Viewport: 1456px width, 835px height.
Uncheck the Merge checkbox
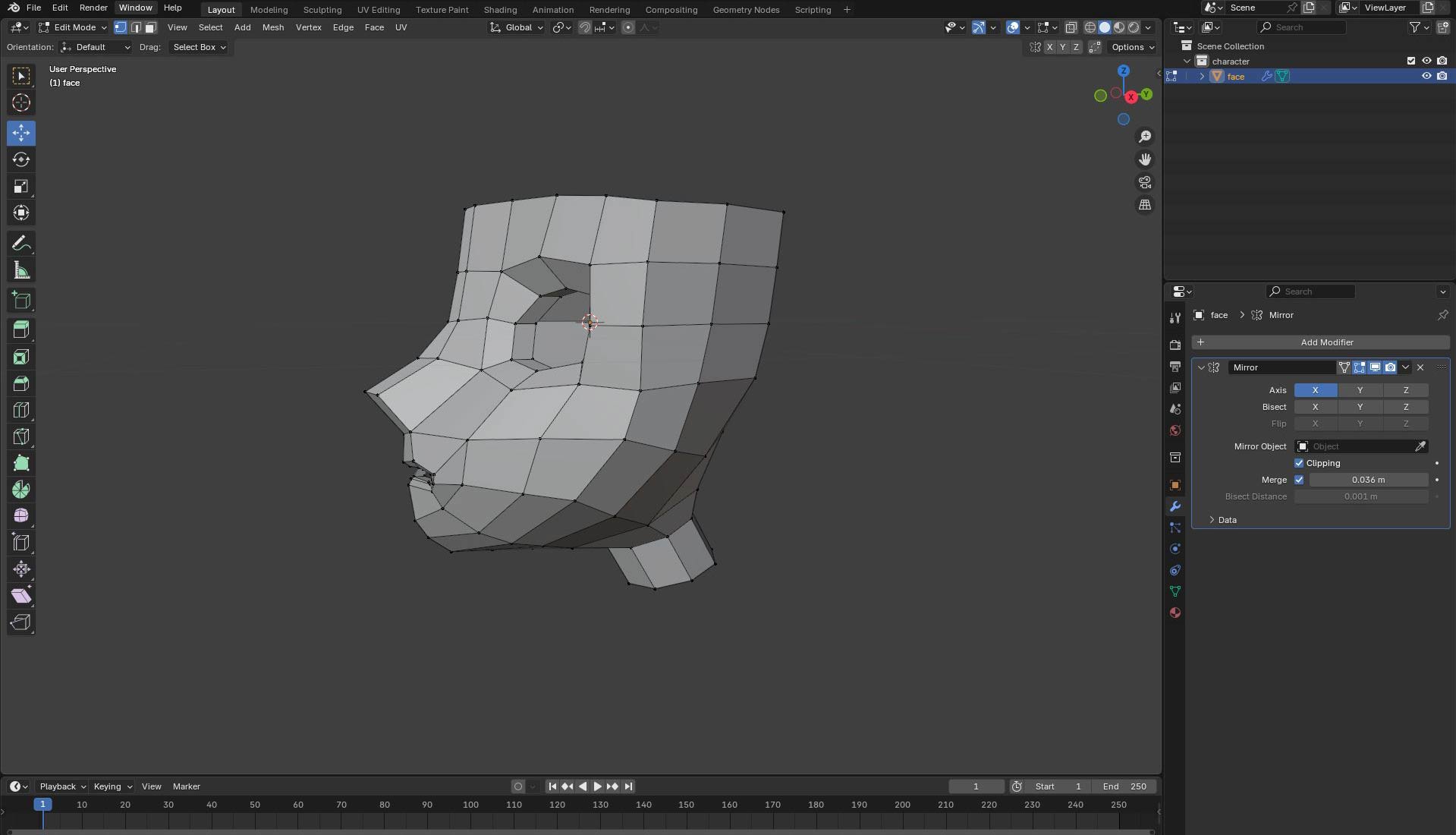(x=1299, y=480)
